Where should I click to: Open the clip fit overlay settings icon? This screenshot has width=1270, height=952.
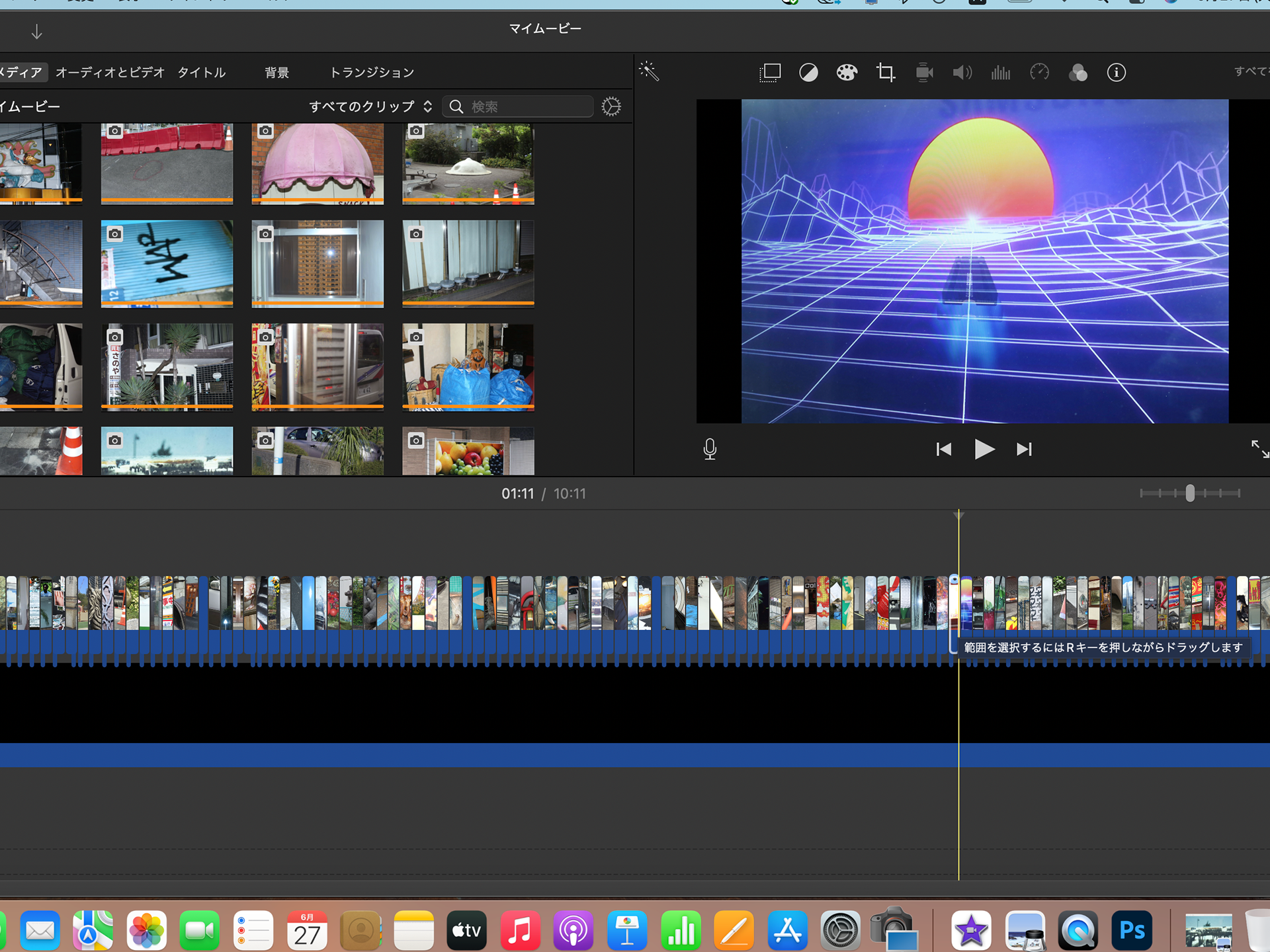770,73
